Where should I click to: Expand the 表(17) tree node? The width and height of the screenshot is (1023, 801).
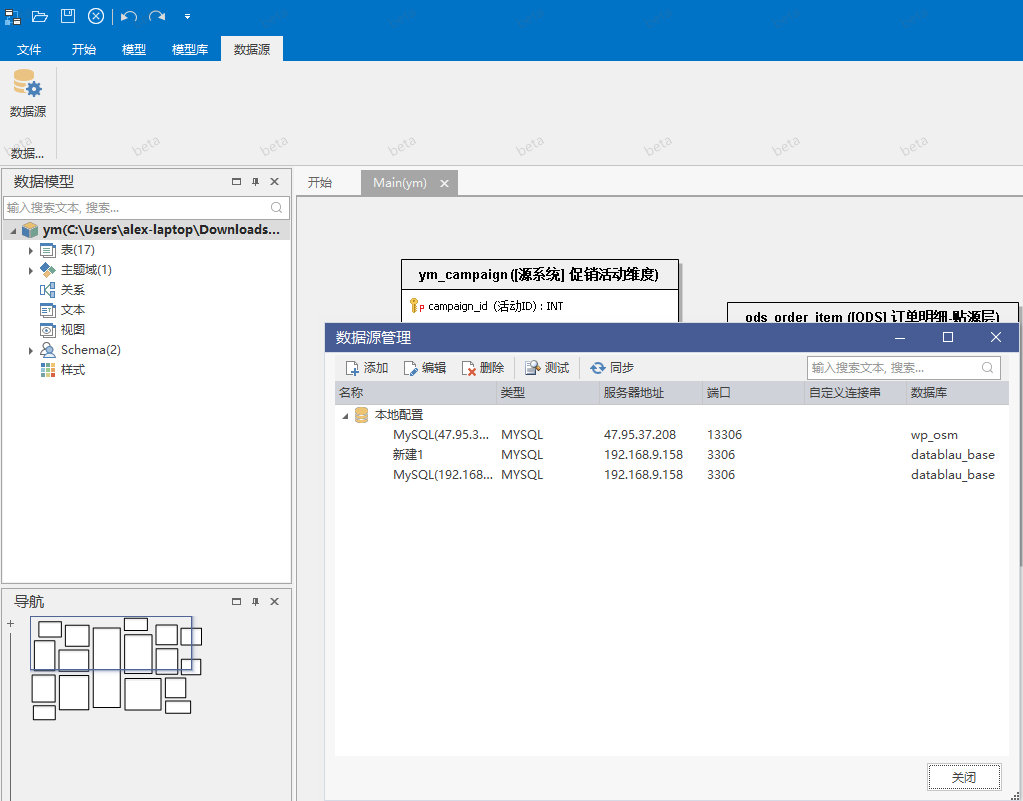[x=31, y=250]
